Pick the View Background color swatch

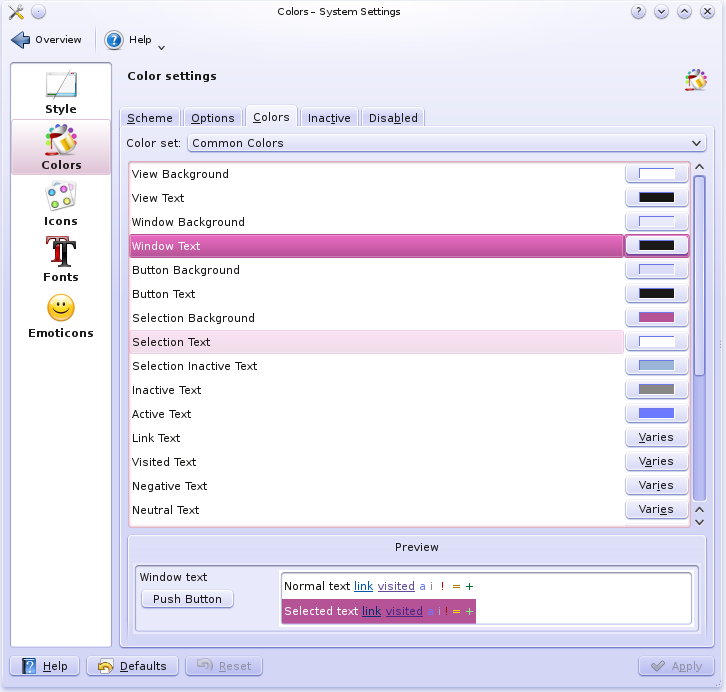pos(657,174)
